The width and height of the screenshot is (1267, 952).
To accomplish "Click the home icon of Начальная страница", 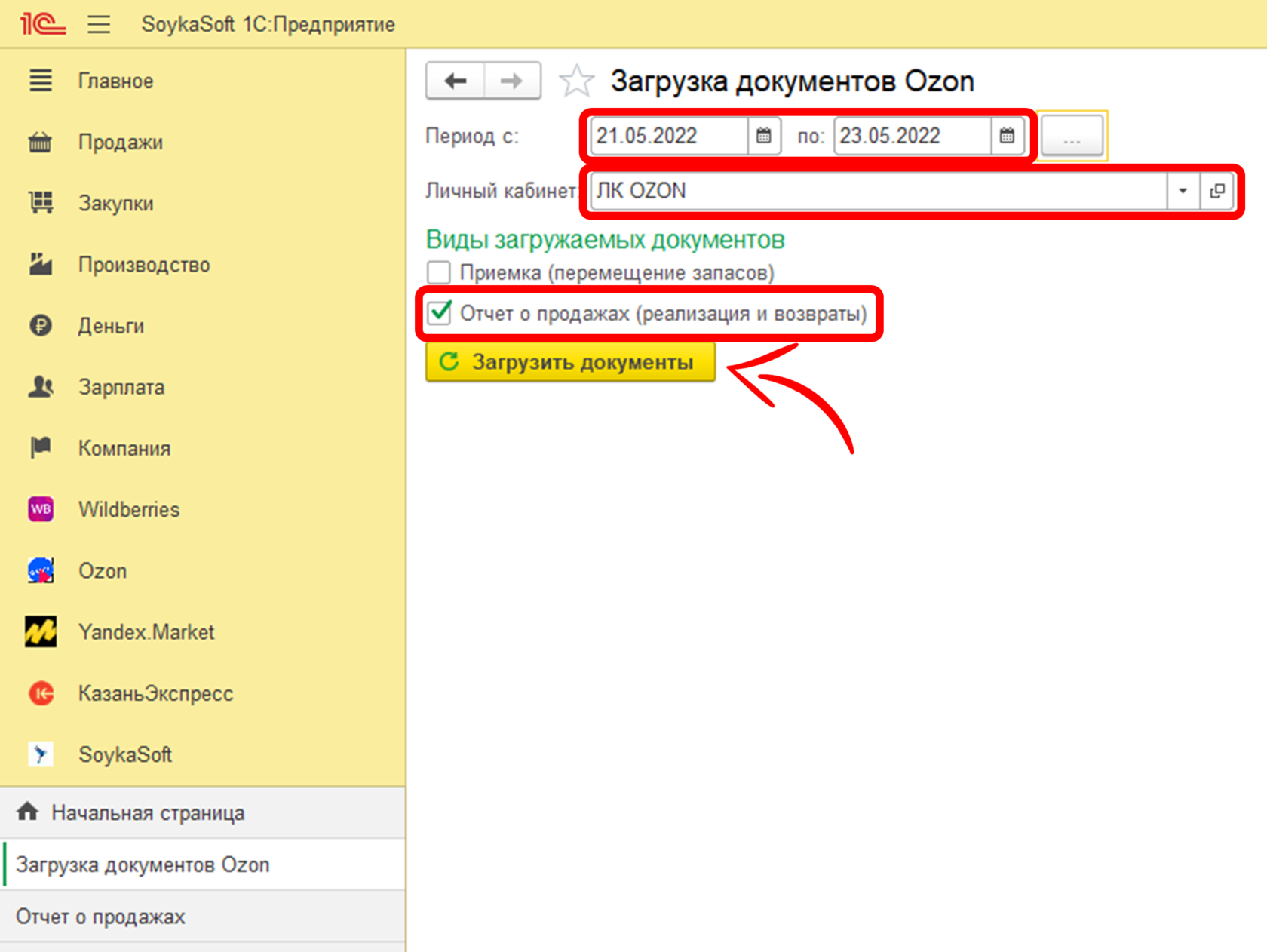I will 28,812.
